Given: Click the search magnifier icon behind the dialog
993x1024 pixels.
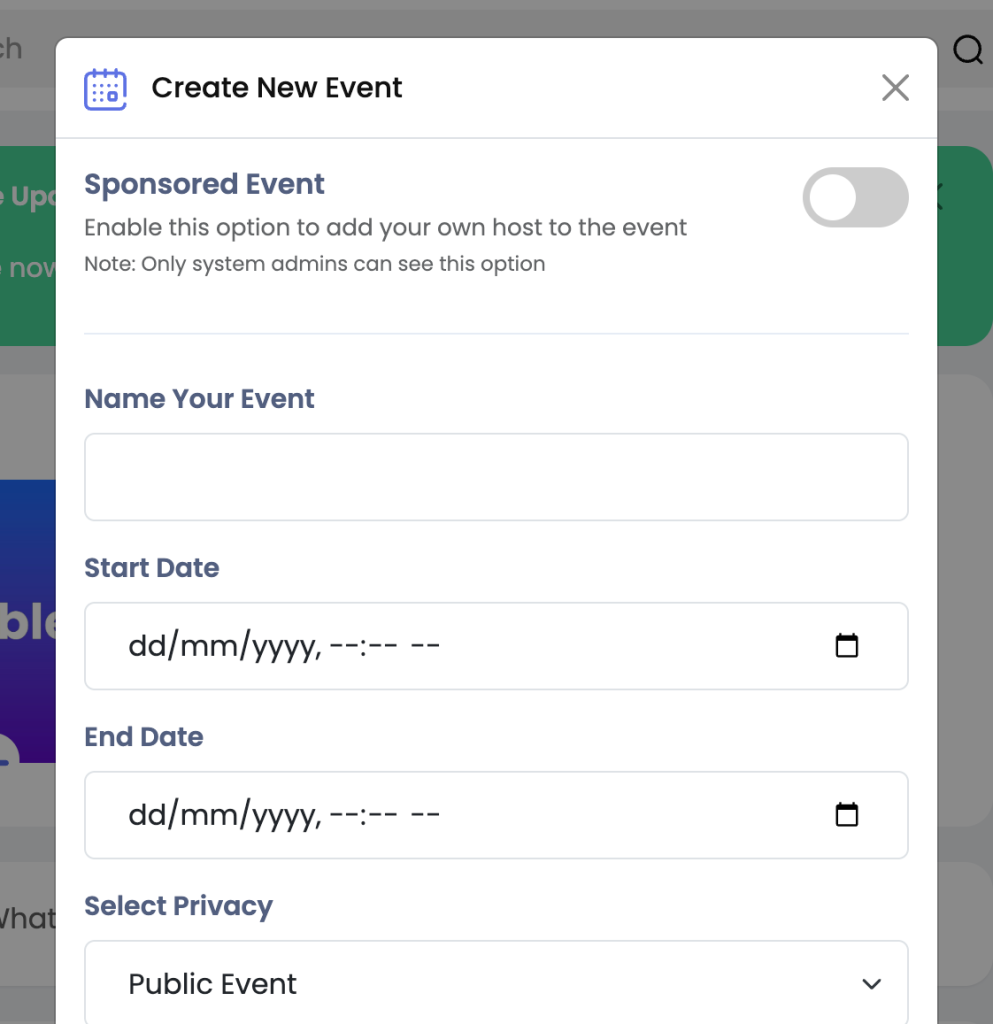Looking at the screenshot, I should [968, 49].
